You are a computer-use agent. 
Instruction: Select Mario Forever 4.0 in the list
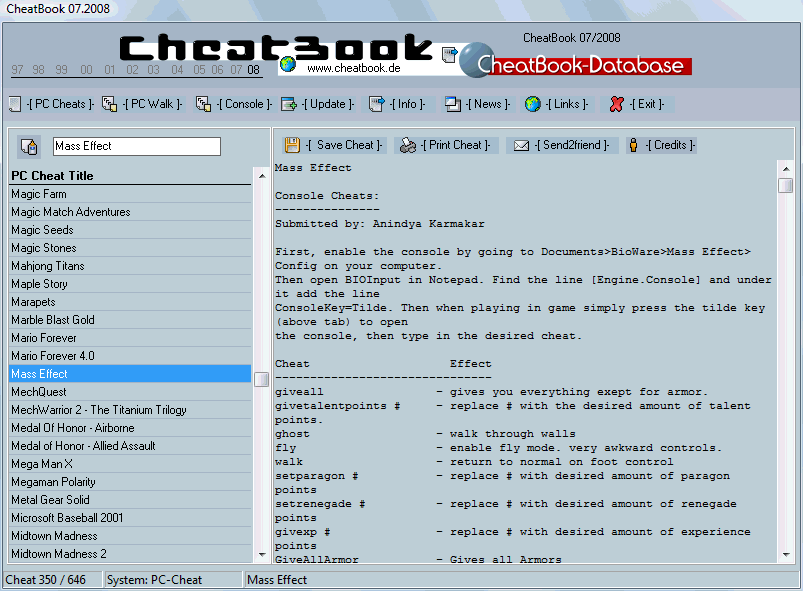(130, 356)
